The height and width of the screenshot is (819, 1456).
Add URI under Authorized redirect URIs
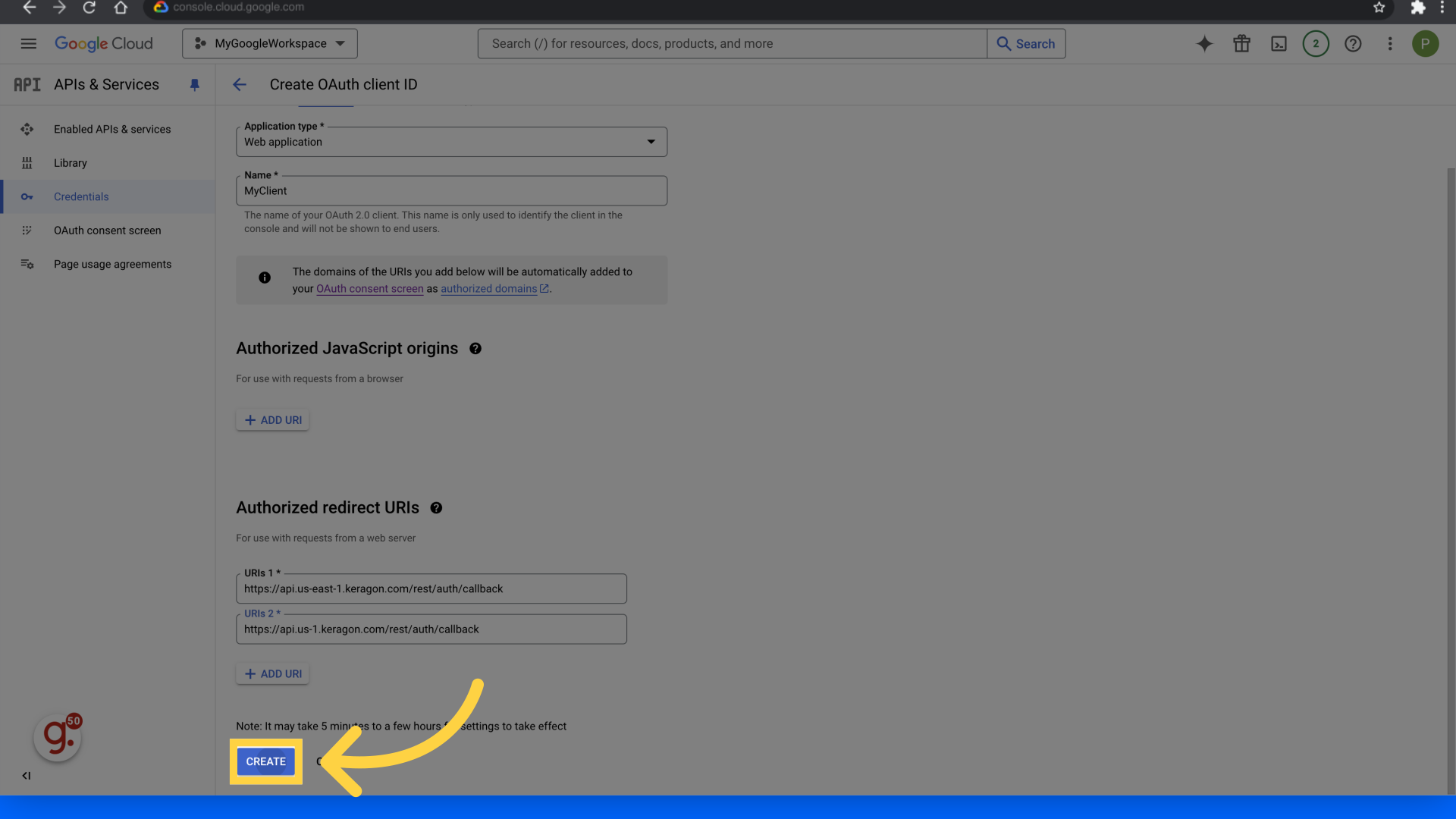pyautogui.click(x=272, y=674)
